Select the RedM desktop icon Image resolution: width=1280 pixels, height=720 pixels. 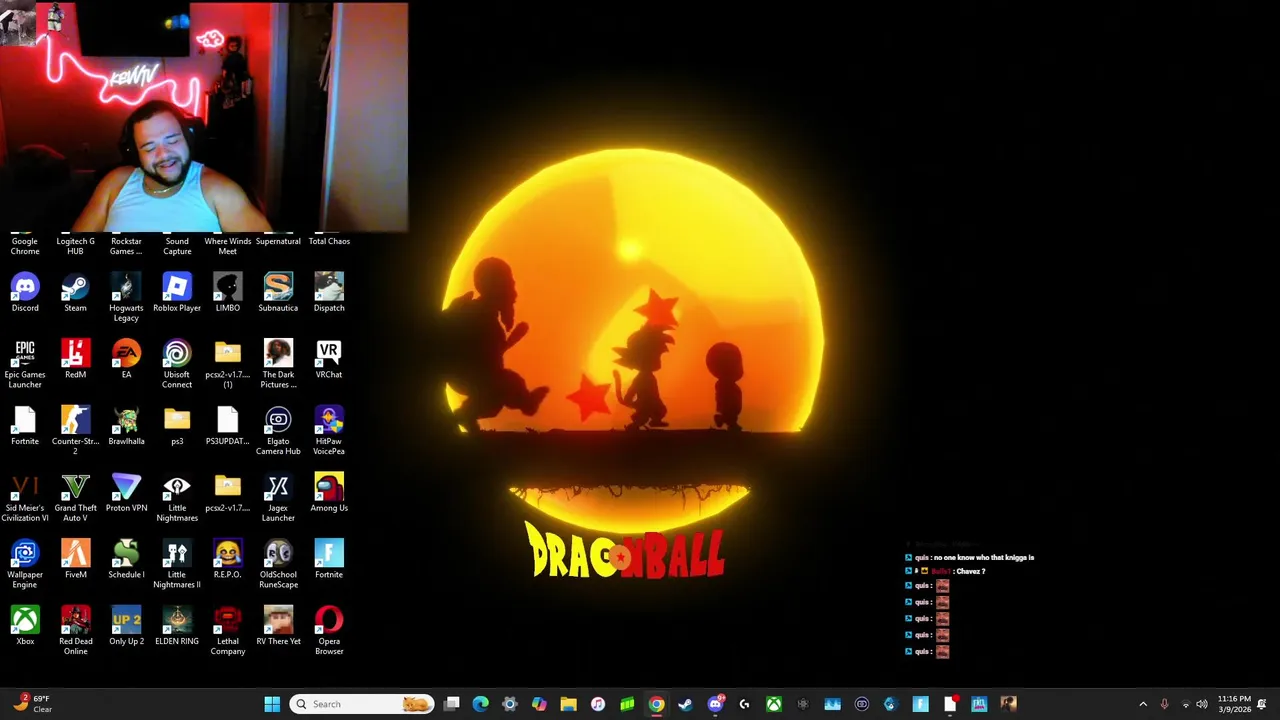(x=75, y=360)
